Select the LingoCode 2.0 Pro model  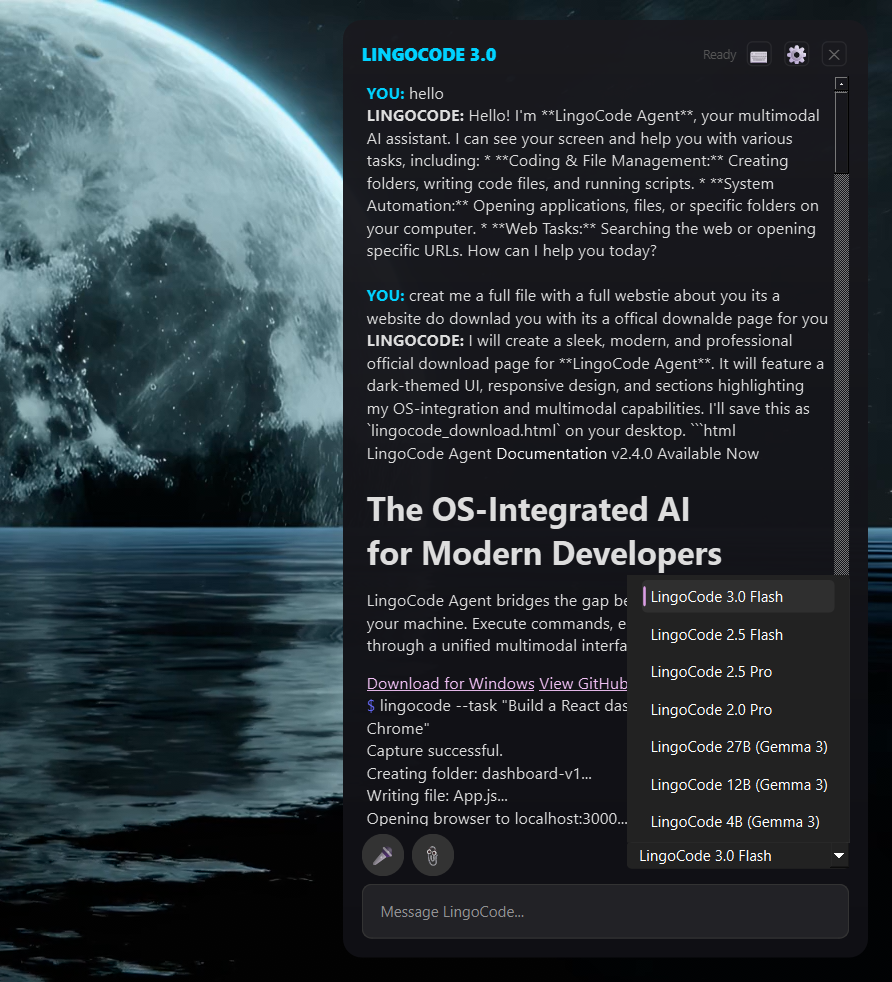coord(738,710)
